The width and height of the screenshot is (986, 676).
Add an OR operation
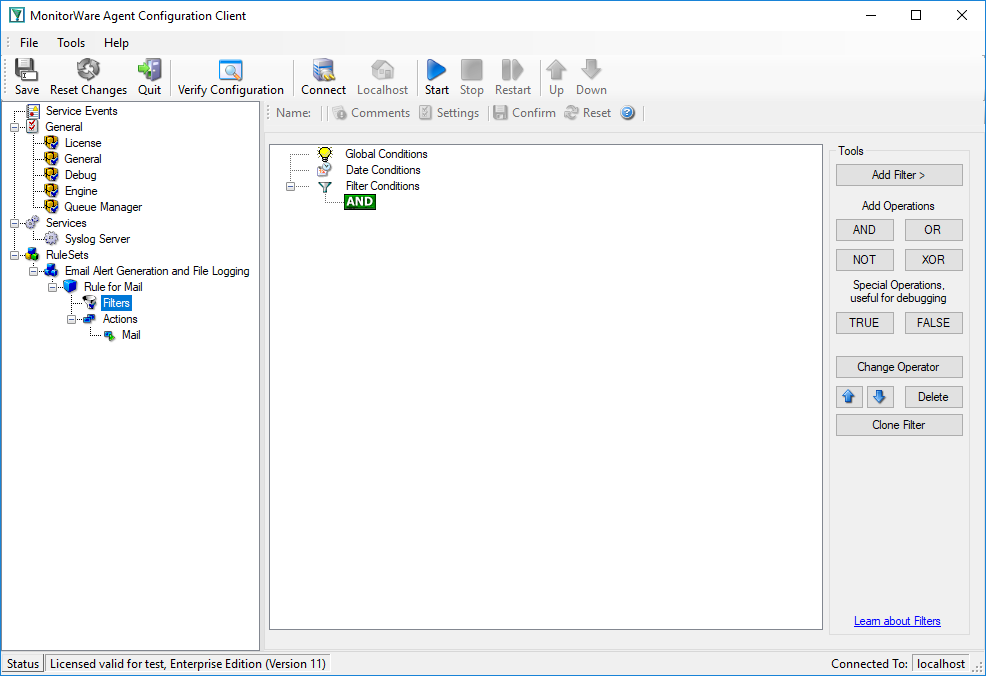coord(933,230)
